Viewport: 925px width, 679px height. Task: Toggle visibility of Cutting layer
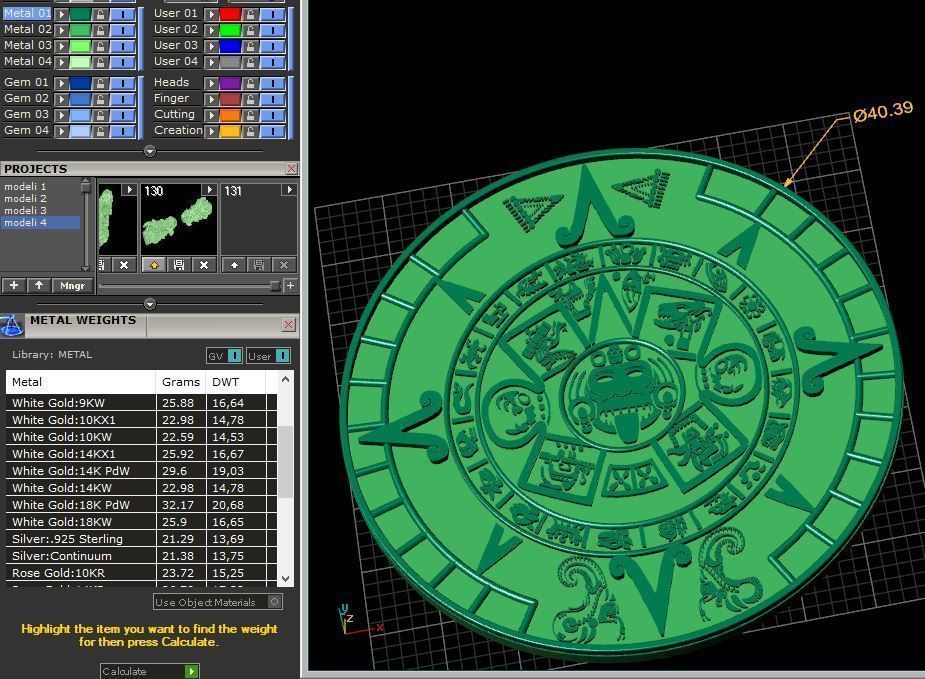click(x=273, y=115)
